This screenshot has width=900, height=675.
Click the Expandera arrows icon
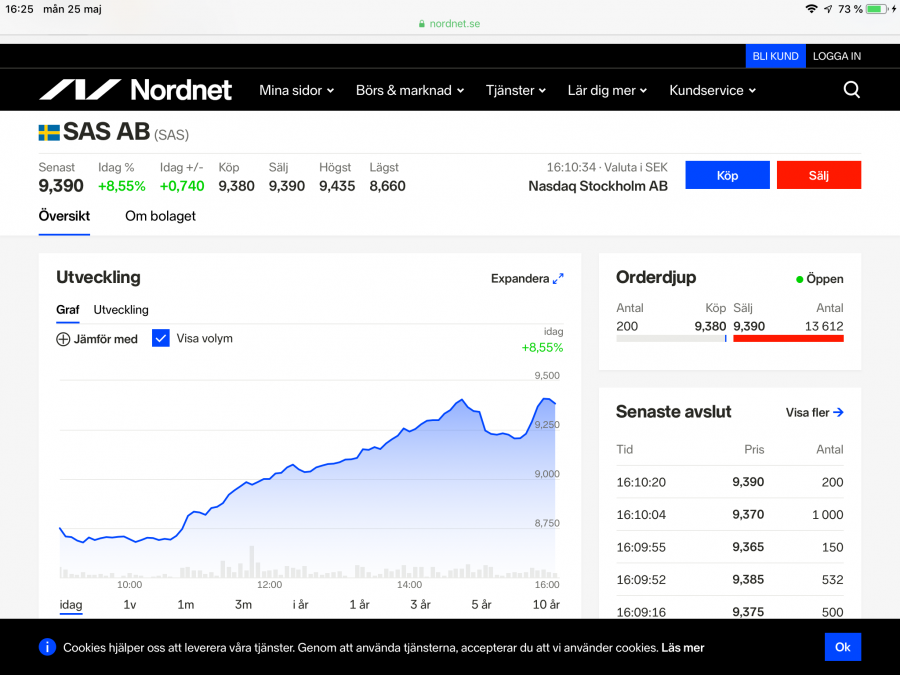click(x=558, y=279)
